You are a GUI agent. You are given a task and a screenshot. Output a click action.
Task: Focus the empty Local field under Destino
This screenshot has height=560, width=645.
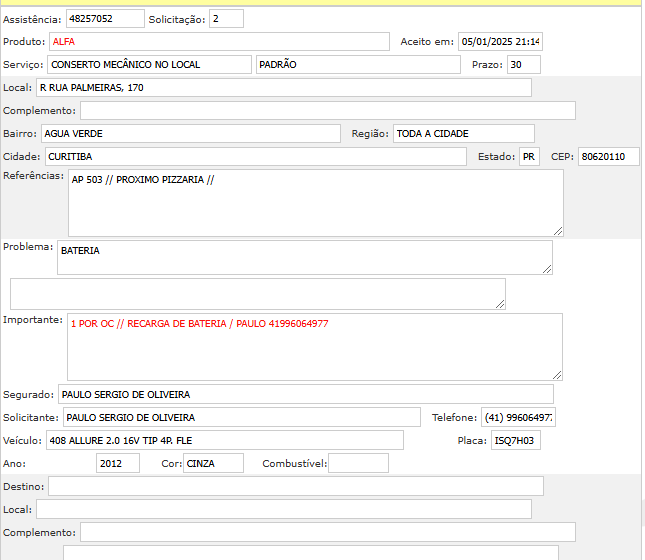point(284,510)
